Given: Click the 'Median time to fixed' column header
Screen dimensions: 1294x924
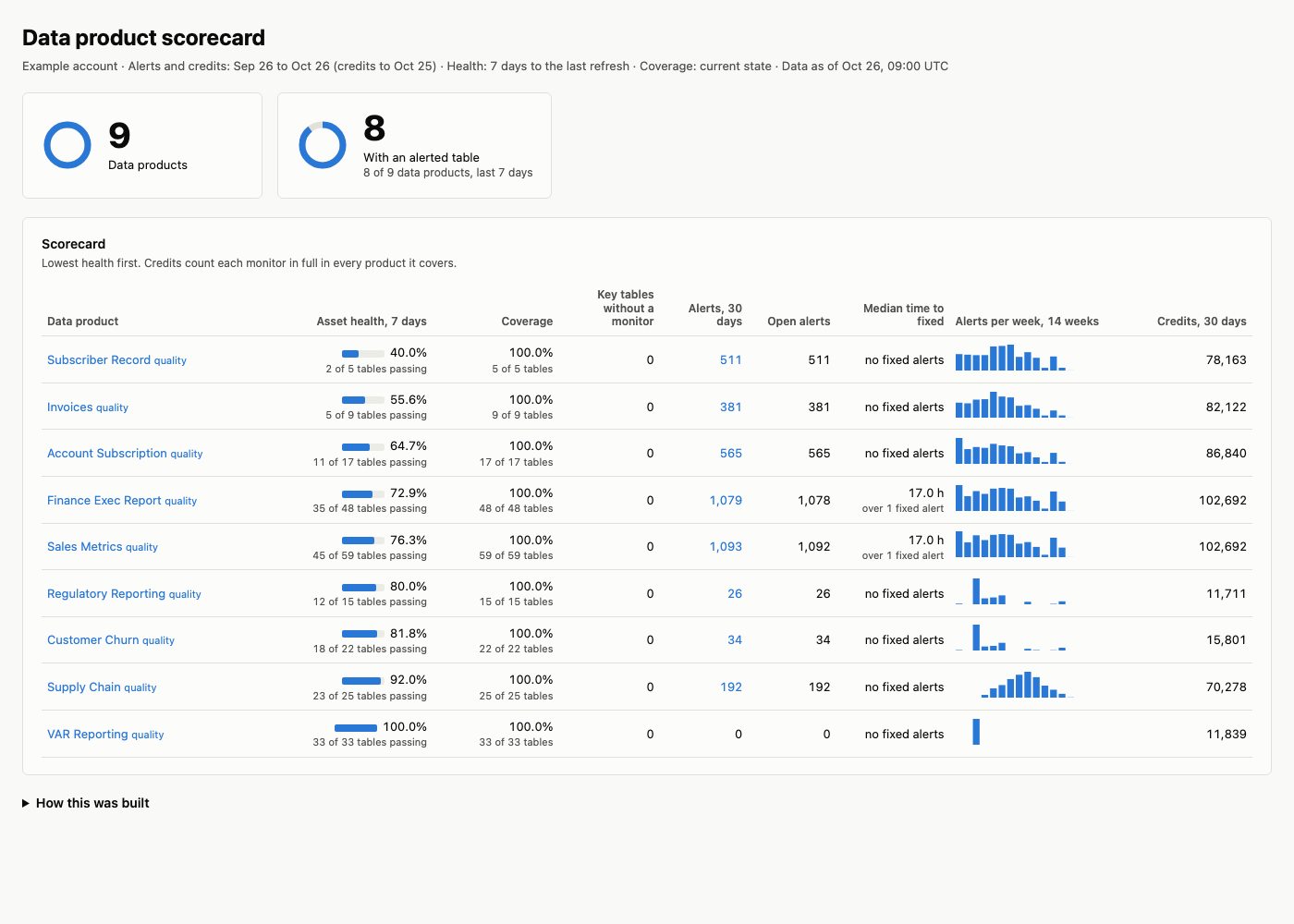Looking at the screenshot, I should [904, 315].
